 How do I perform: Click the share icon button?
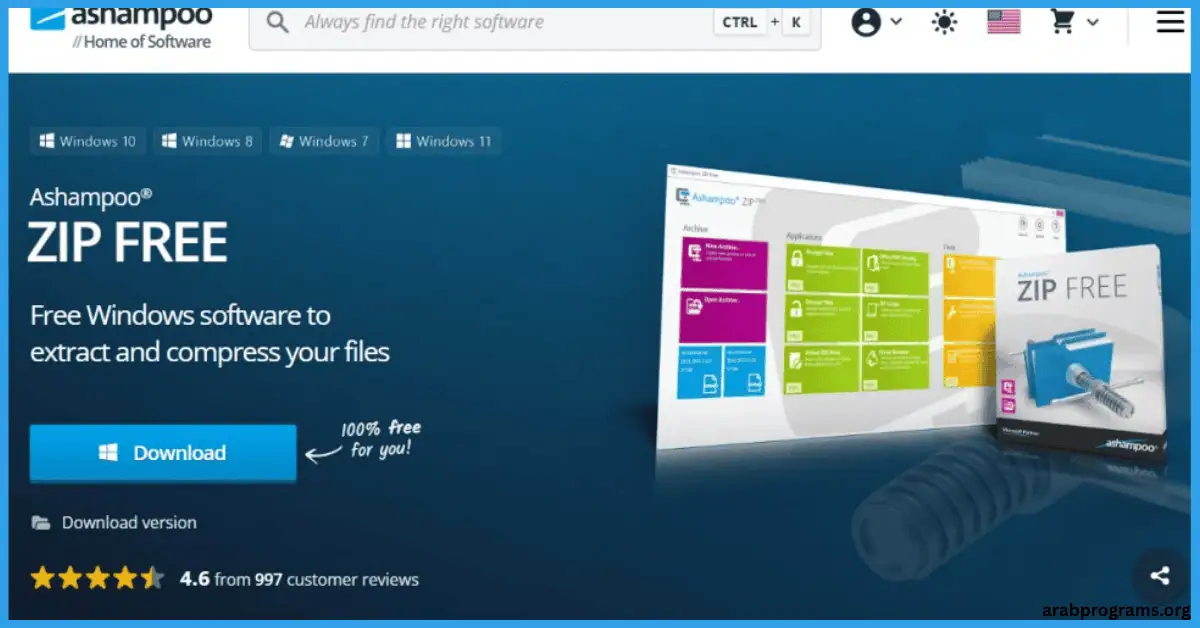pos(1160,575)
